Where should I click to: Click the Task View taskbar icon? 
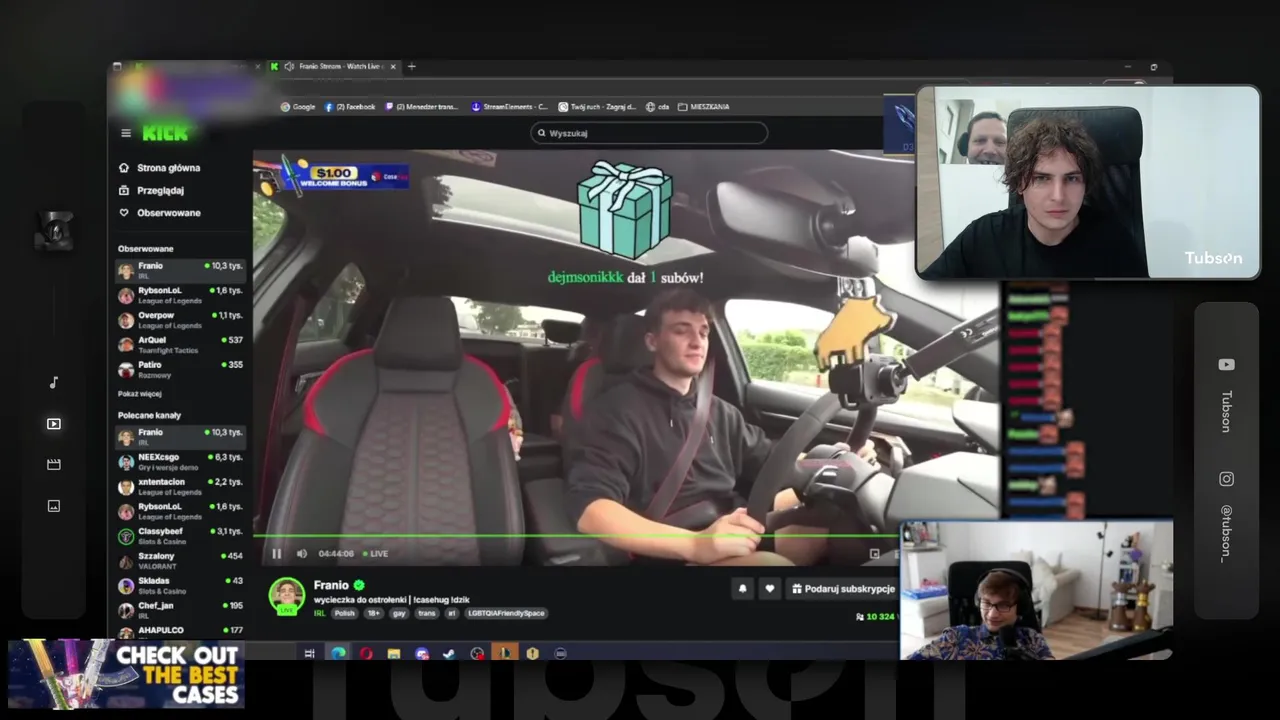[309, 653]
